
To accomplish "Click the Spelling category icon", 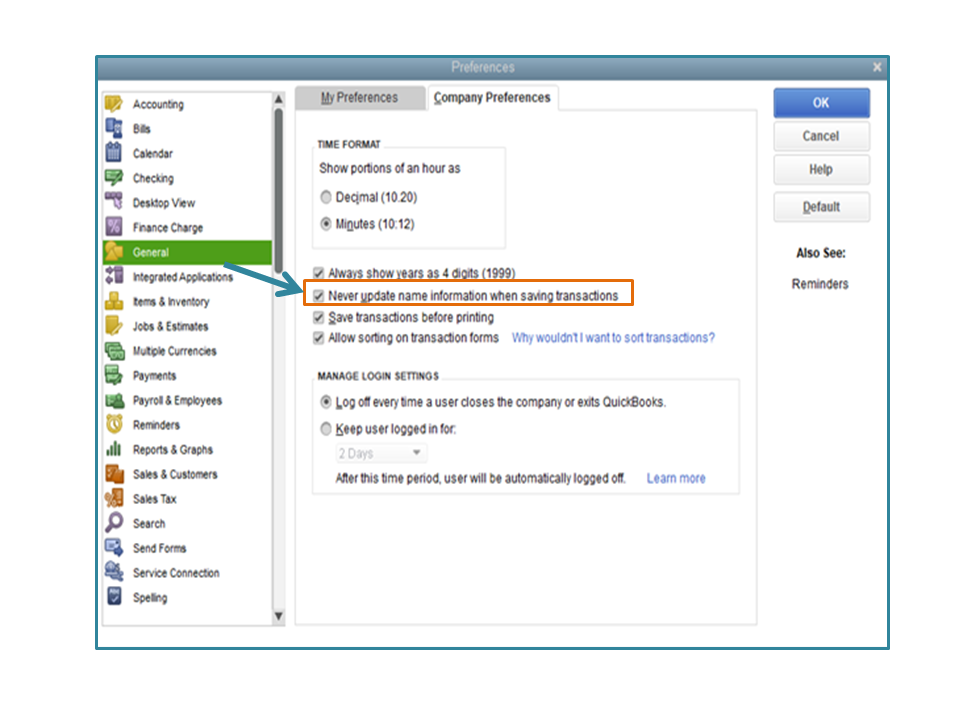I will click(113, 597).
